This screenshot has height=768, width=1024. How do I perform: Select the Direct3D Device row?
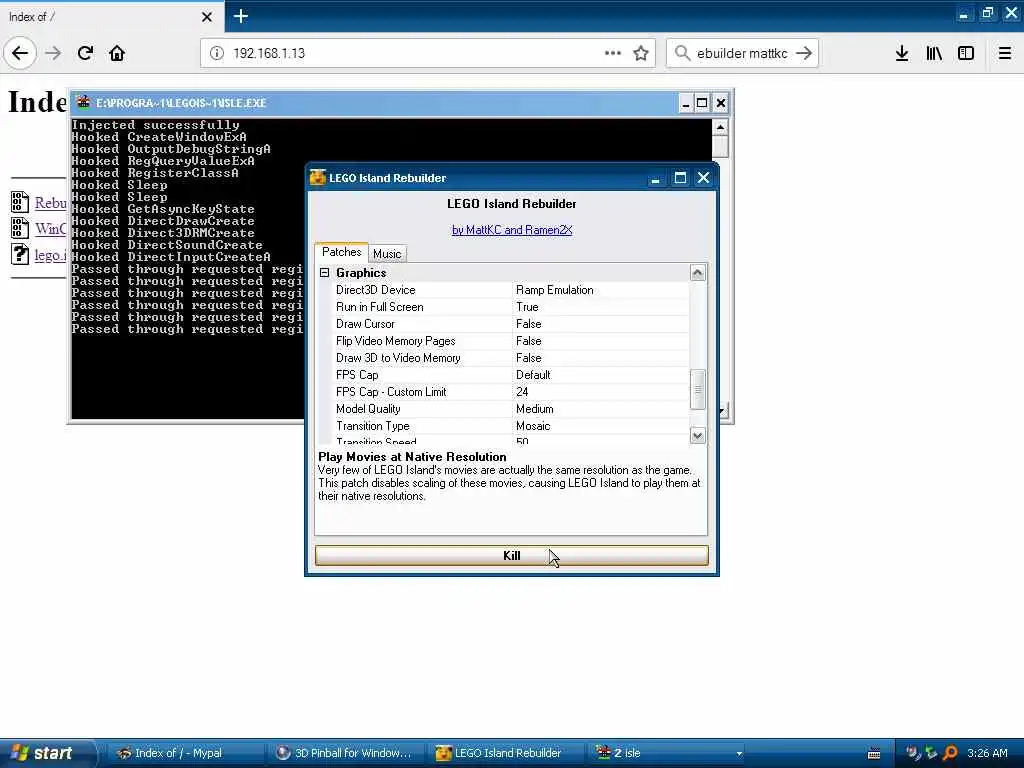click(511, 290)
